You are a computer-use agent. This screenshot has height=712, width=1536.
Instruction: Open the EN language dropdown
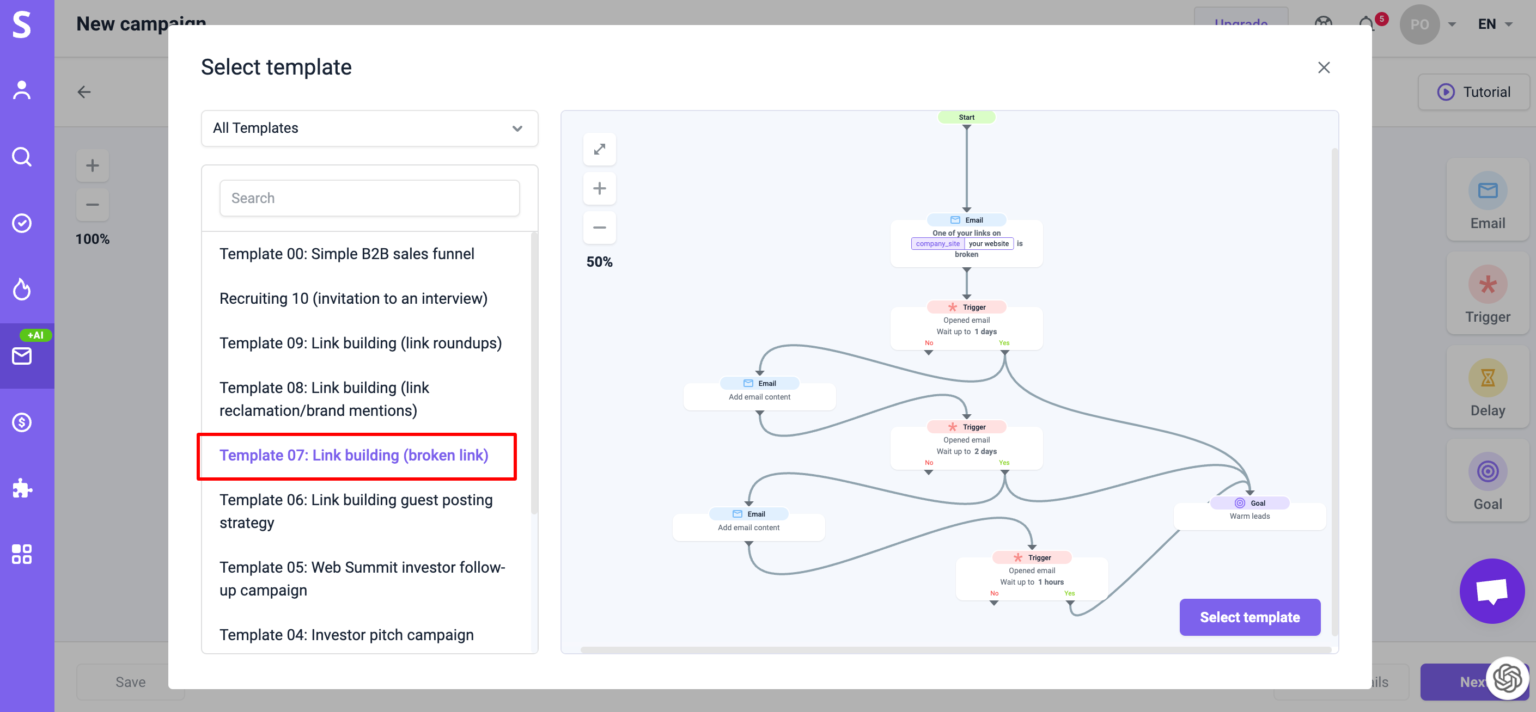(x=1494, y=24)
